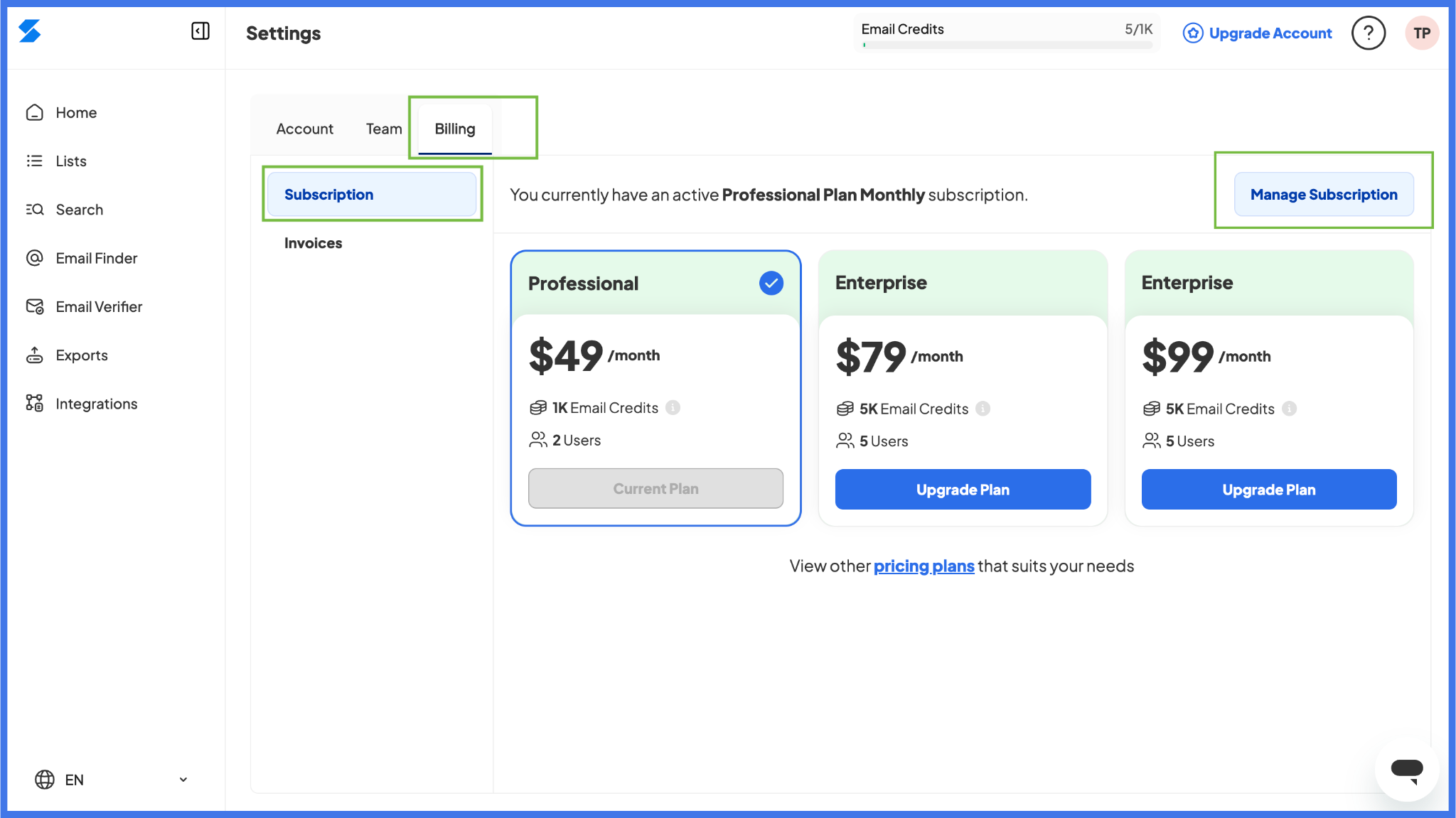The width and height of the screenshot is (1456, 818).
Task: Click the Settings page heading
Action: (283, 33)
